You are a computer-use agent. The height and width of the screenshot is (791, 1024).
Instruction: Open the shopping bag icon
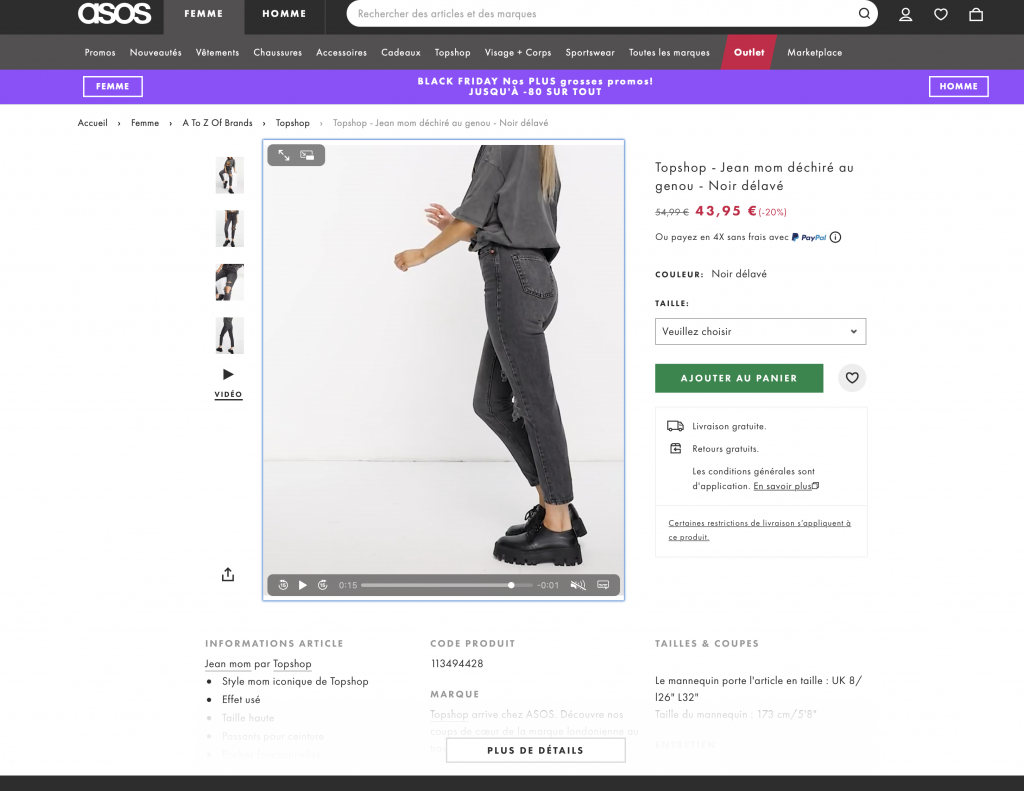(x=975, y=14)
